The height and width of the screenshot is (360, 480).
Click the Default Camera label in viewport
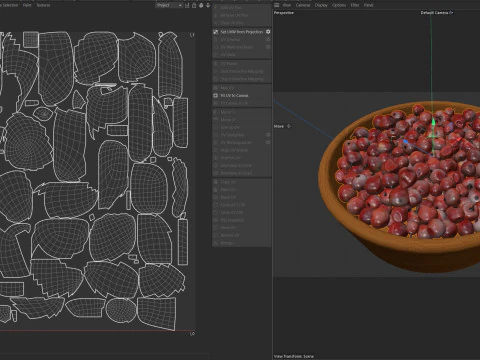[437, 13]
